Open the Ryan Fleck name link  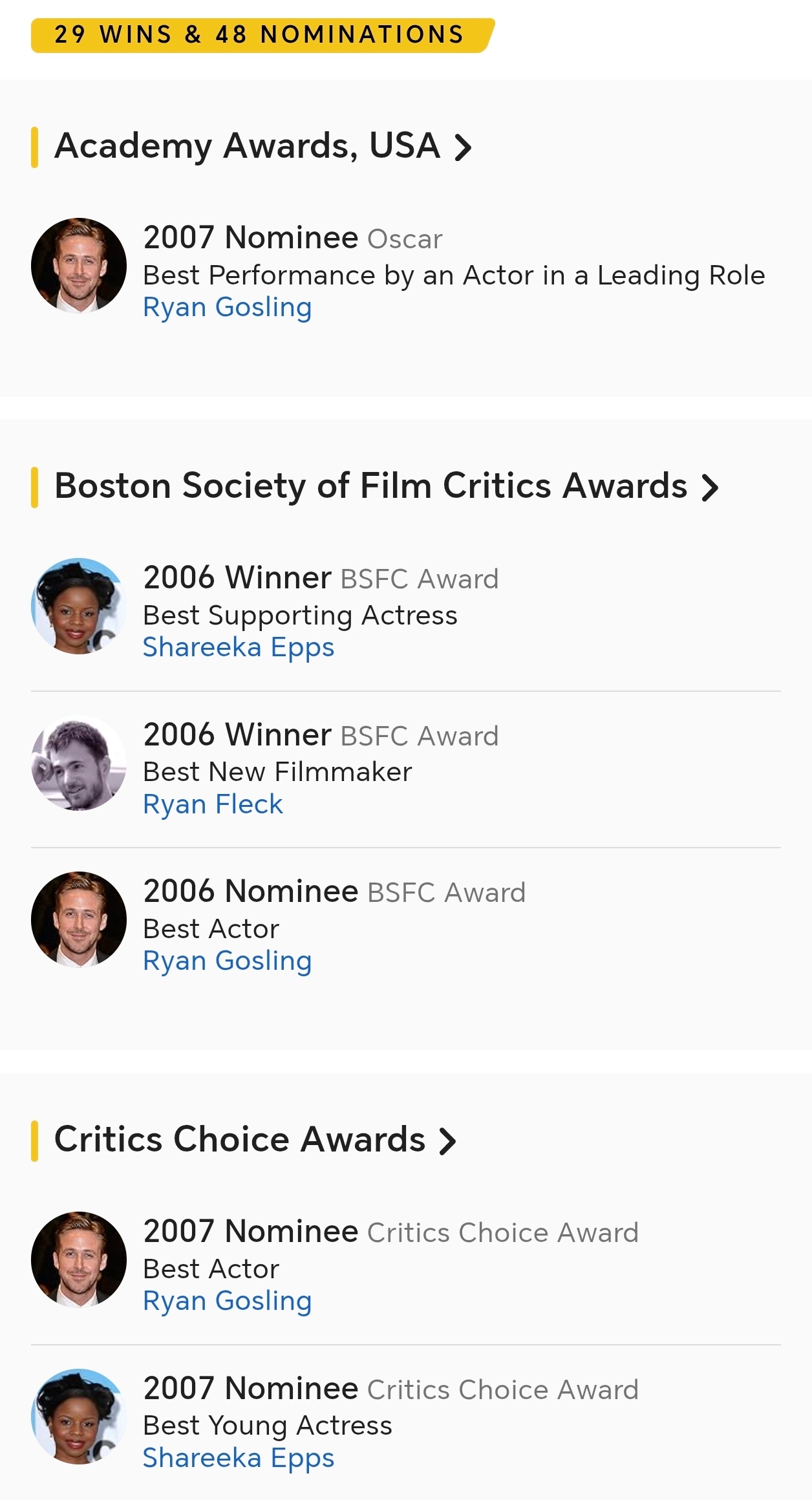[x=213, y=804]
